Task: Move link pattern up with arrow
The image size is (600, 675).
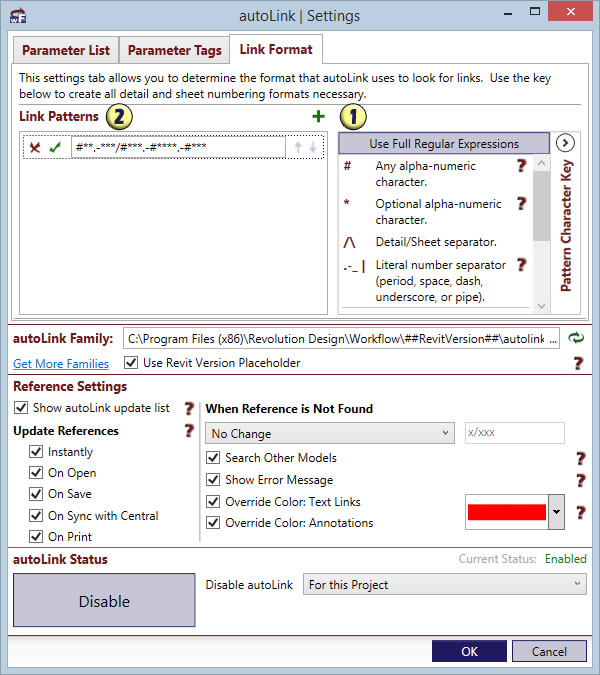Action: click(x=298, y=147)
